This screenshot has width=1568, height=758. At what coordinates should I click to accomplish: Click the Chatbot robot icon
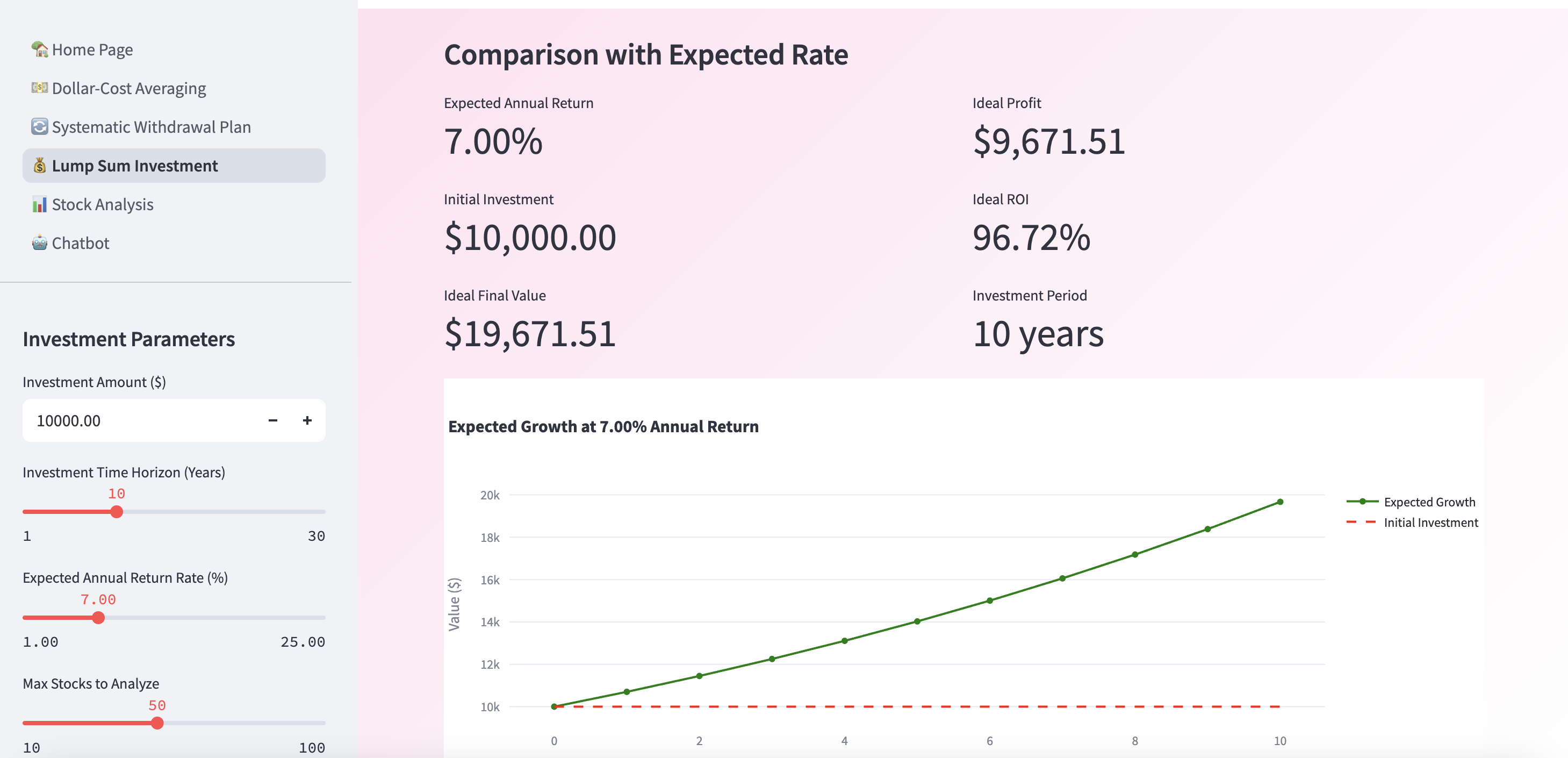(x=40, y=243)
